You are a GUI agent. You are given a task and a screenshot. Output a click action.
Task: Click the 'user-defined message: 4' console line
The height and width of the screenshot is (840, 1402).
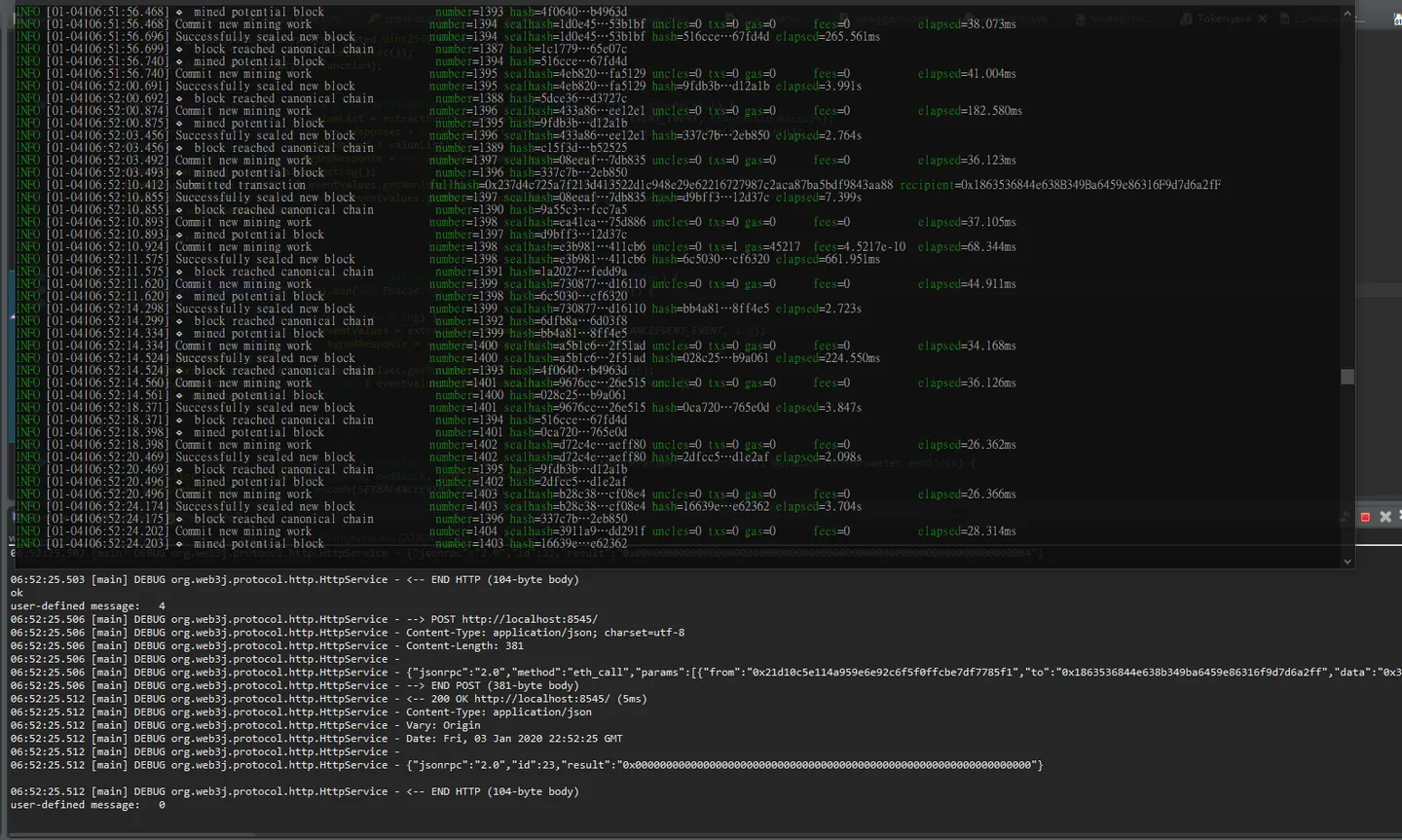[88, 605]
